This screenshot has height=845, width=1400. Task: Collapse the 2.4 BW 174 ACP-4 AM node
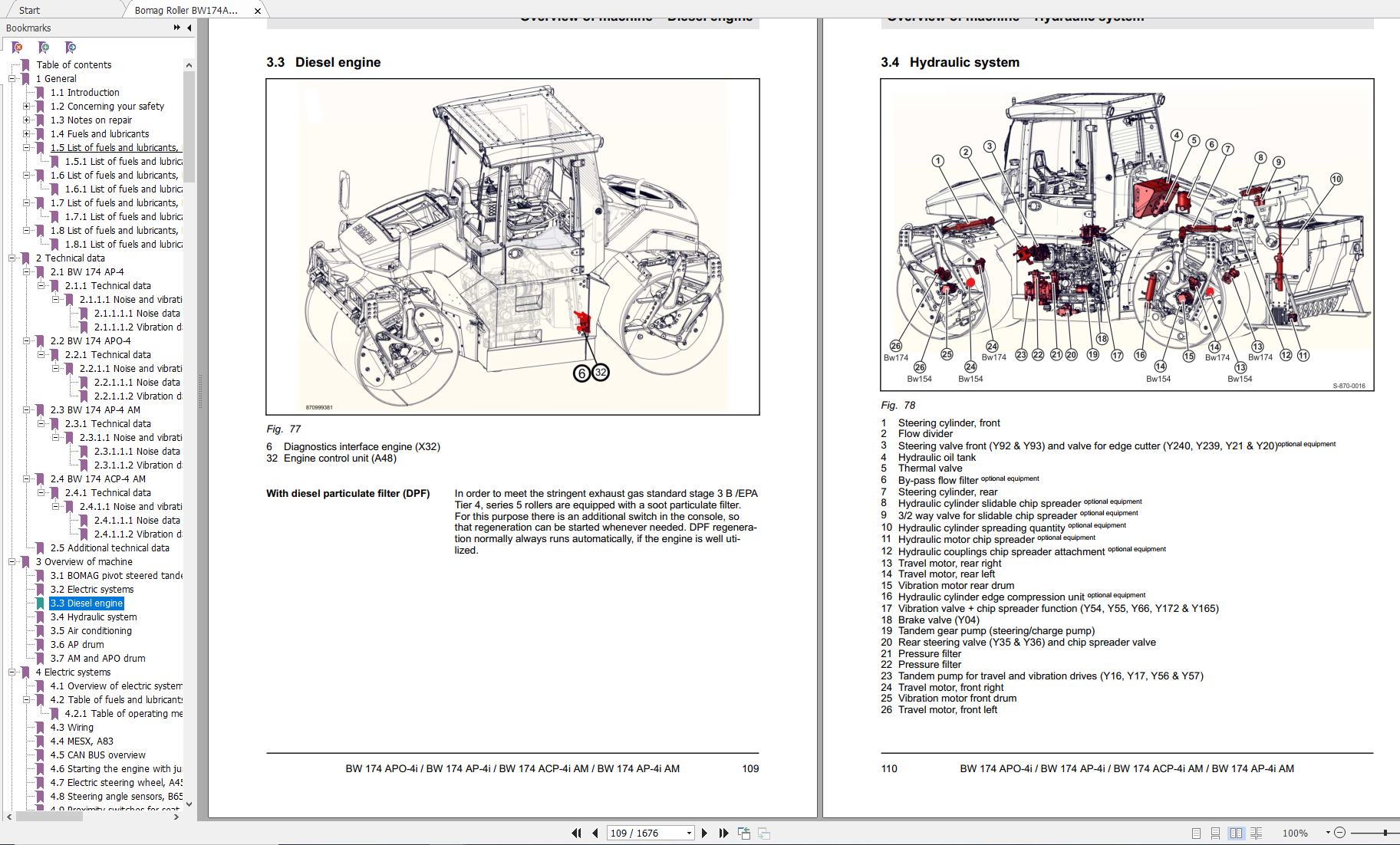point(26,479)
